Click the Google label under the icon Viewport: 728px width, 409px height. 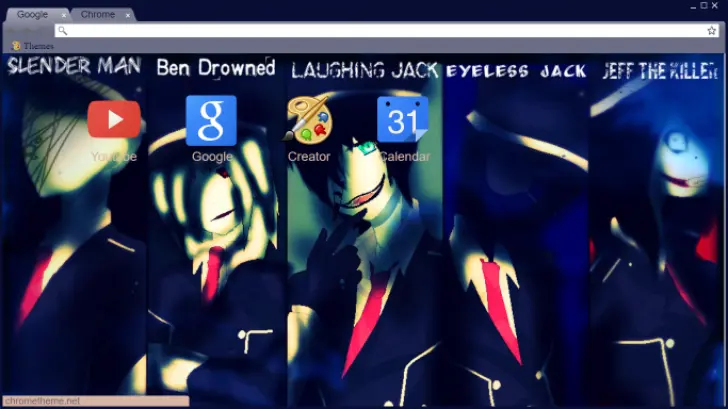(x=211, y=157)
